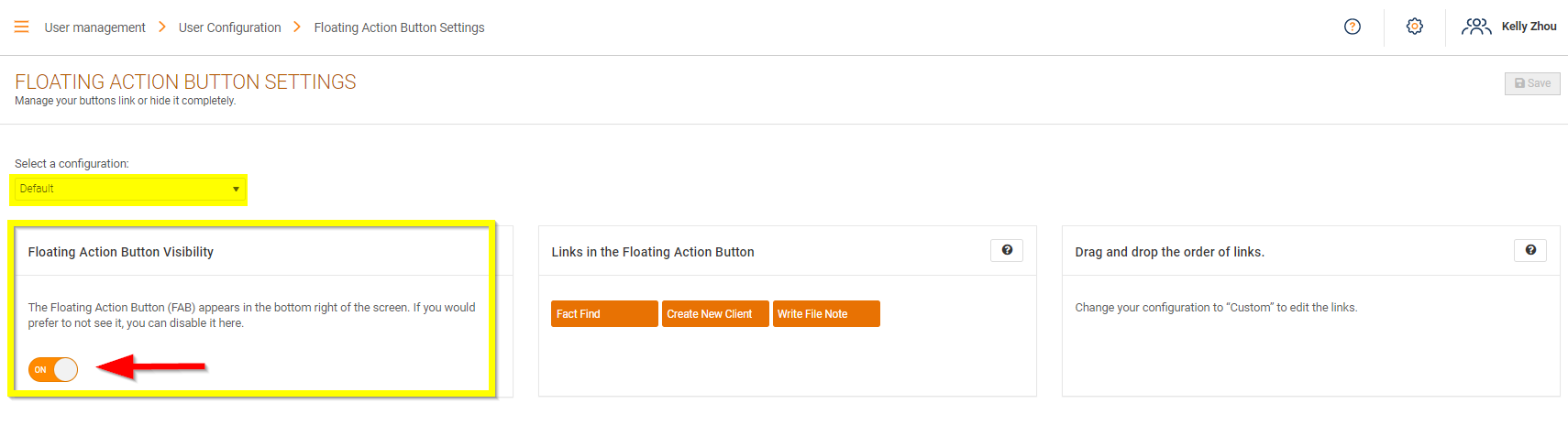Click Floating Action Button Settings breadcrumb
The height and width of the screenshot is (447, 1568).
click(399, 27)
